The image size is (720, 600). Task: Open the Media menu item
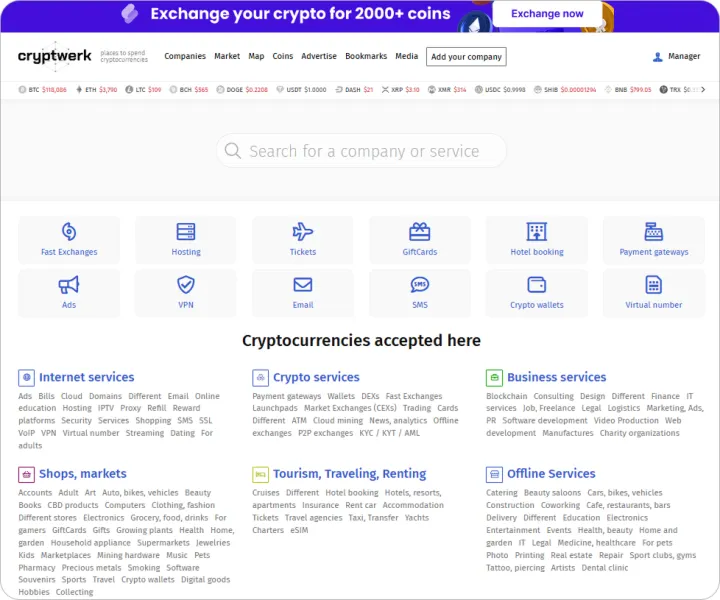click(x=406, y=56)
